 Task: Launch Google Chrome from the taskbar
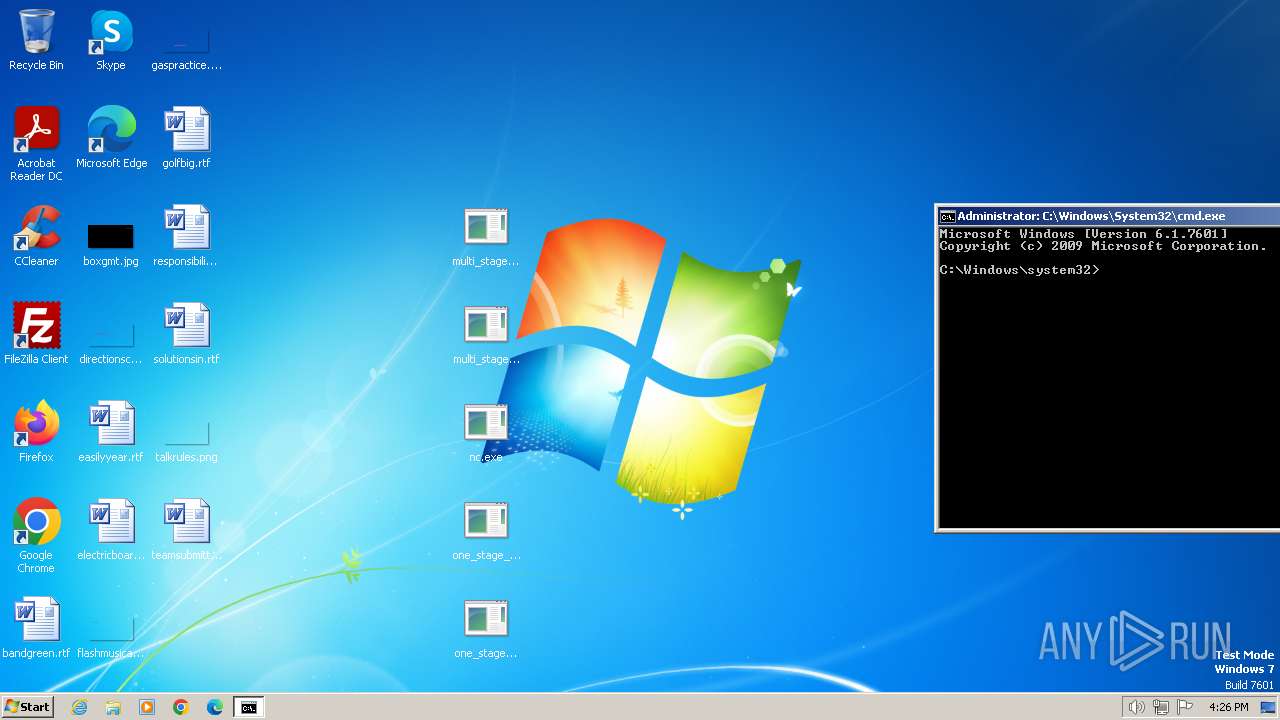(x=181, y=707)
